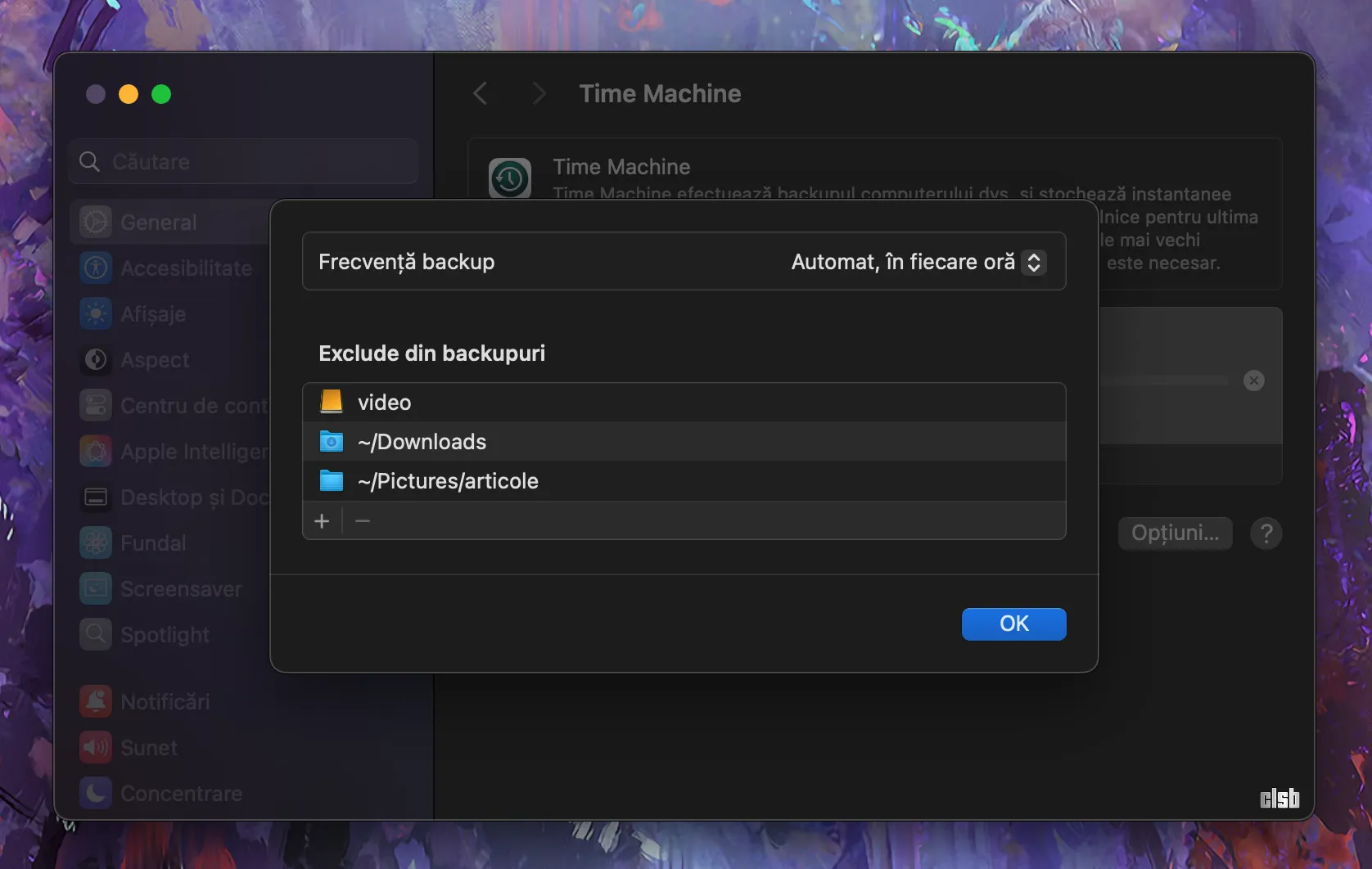The height and width of the screenshot is (869, 1372).
Task: Click the General gear icon
Action: click(96, 222)
